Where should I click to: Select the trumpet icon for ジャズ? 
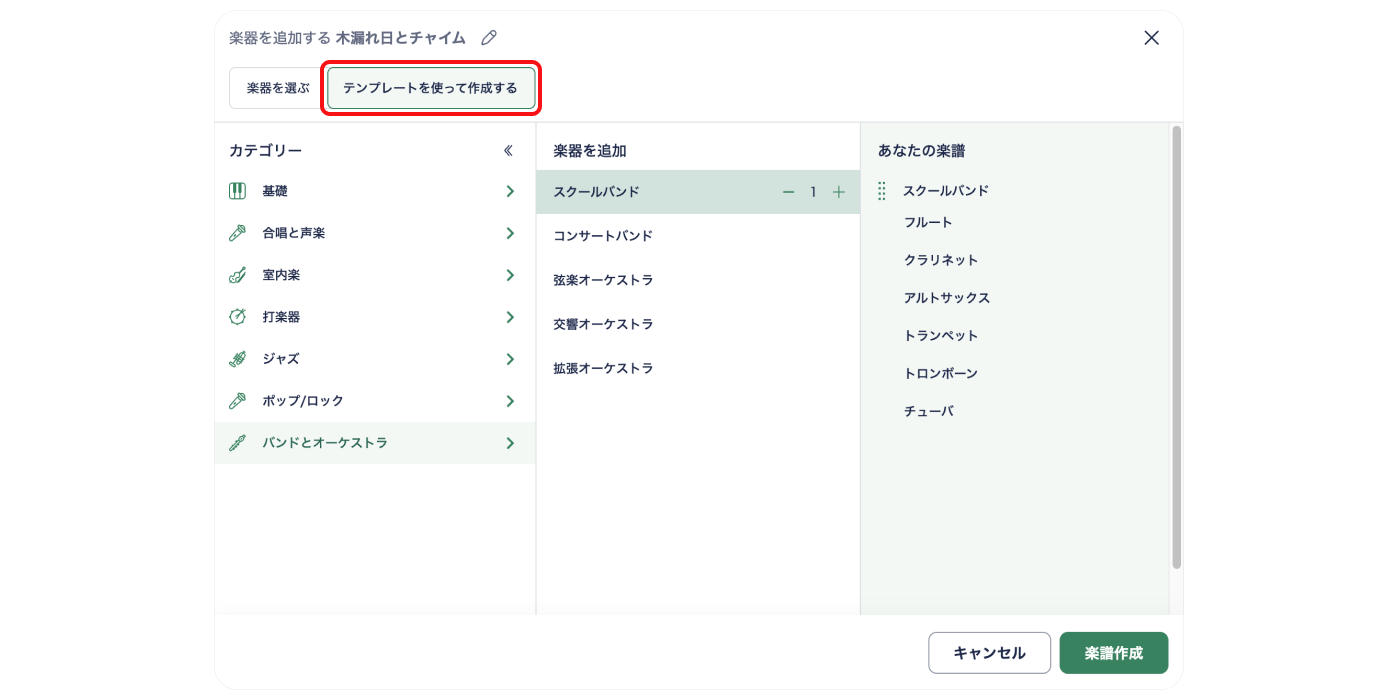[x=237, y=359]
